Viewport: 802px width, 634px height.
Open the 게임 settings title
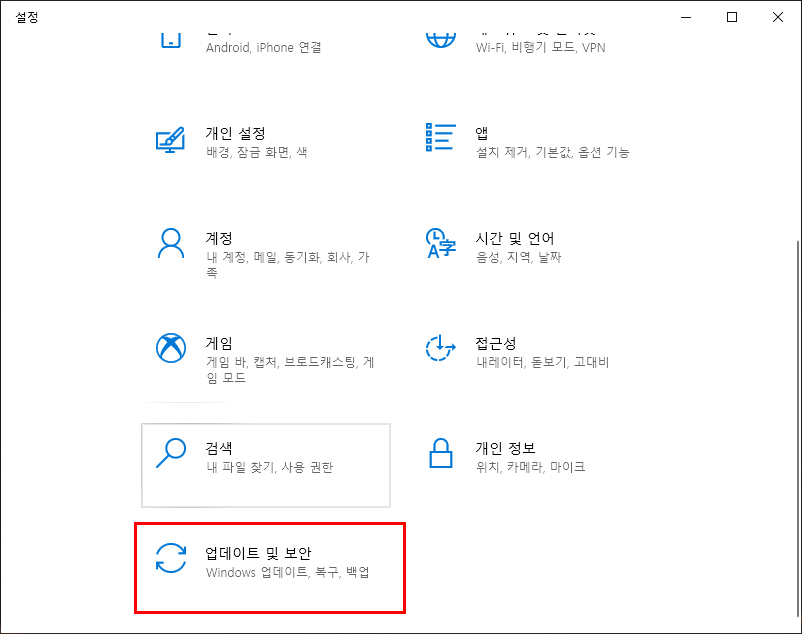(x=219, y=343)
